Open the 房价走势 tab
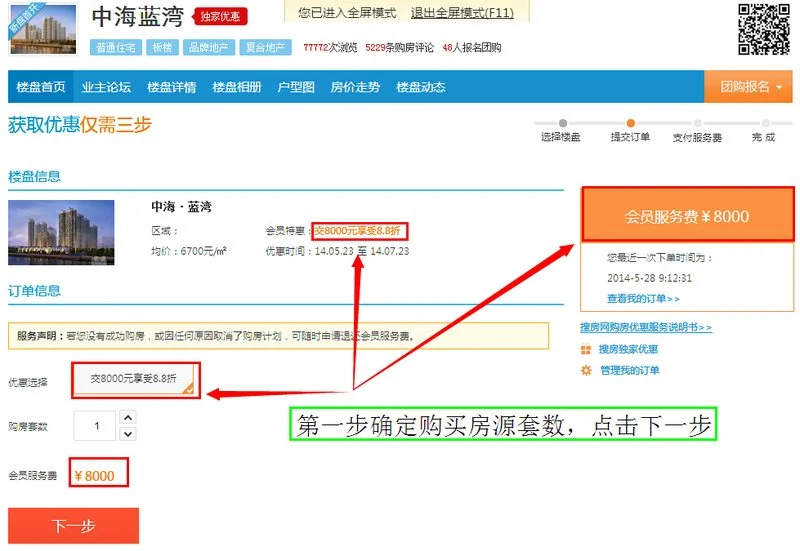Image resolution: width=800 pixels, height=551 pixels. pyautogui.click(x=355, y=87)
